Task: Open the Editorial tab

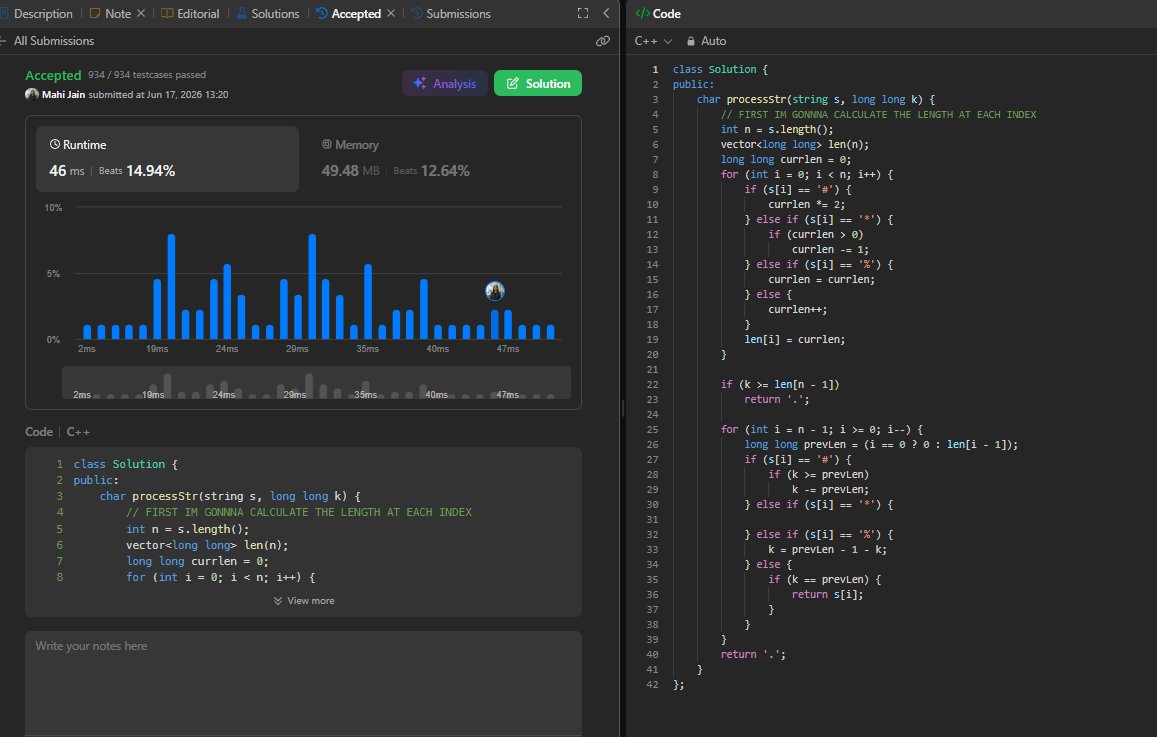Action: coord(190,13)
